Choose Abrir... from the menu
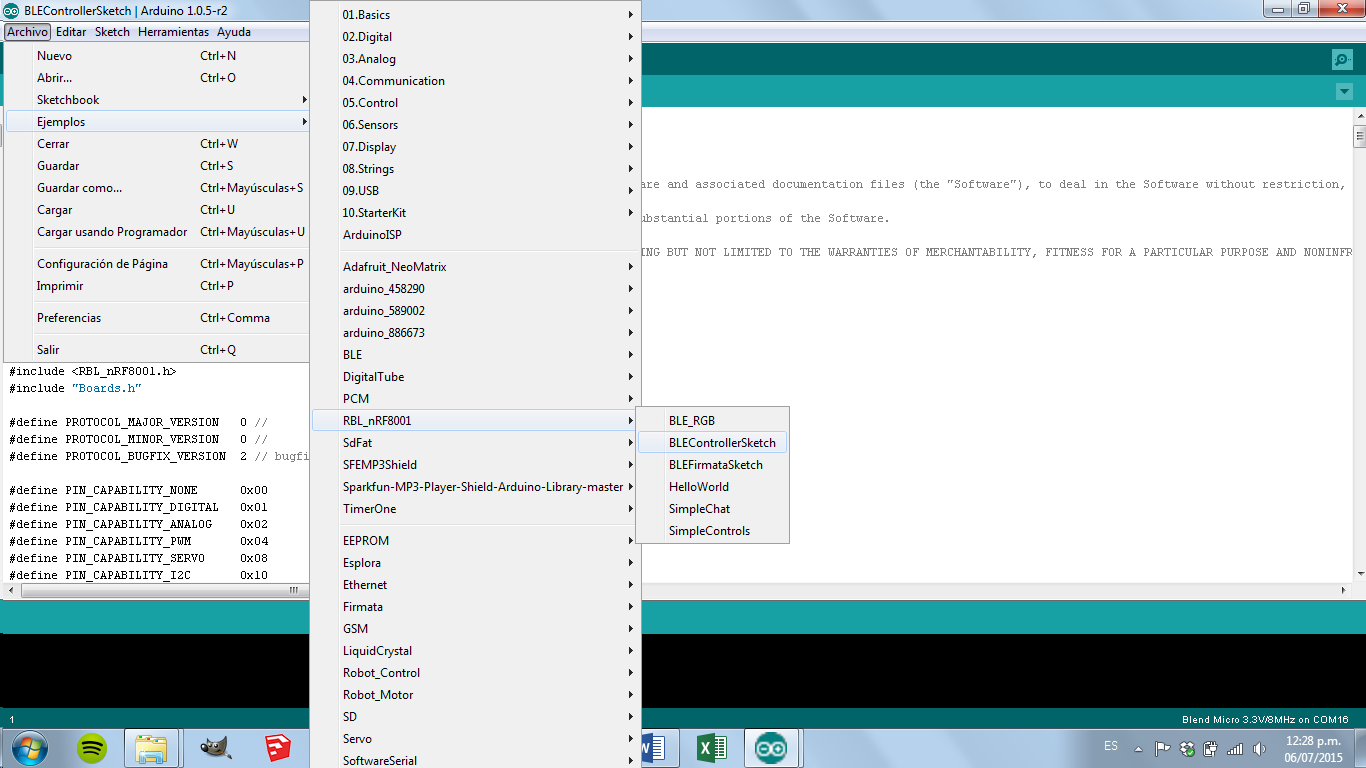Image resolution: width=1366 pixels, height=768 pixels. (x=158, y=78)
